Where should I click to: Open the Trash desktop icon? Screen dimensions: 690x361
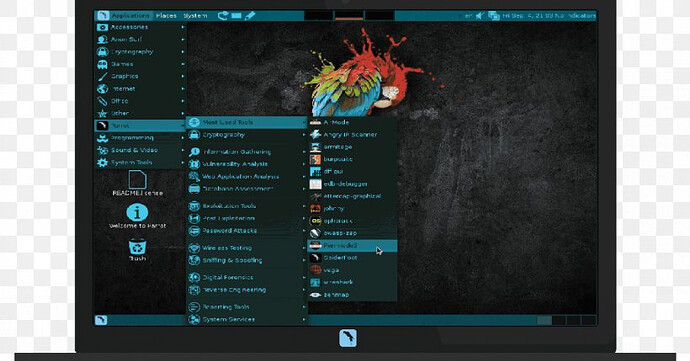(x=137, y=249)
